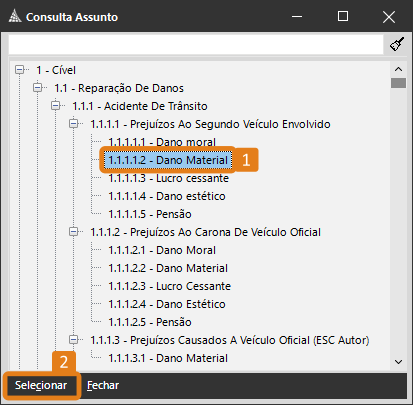Viewport: 413px width, 405px height.
Task: Choose 1.1.1.3.1 - Dano Material entry
Action: pos(168,358)
